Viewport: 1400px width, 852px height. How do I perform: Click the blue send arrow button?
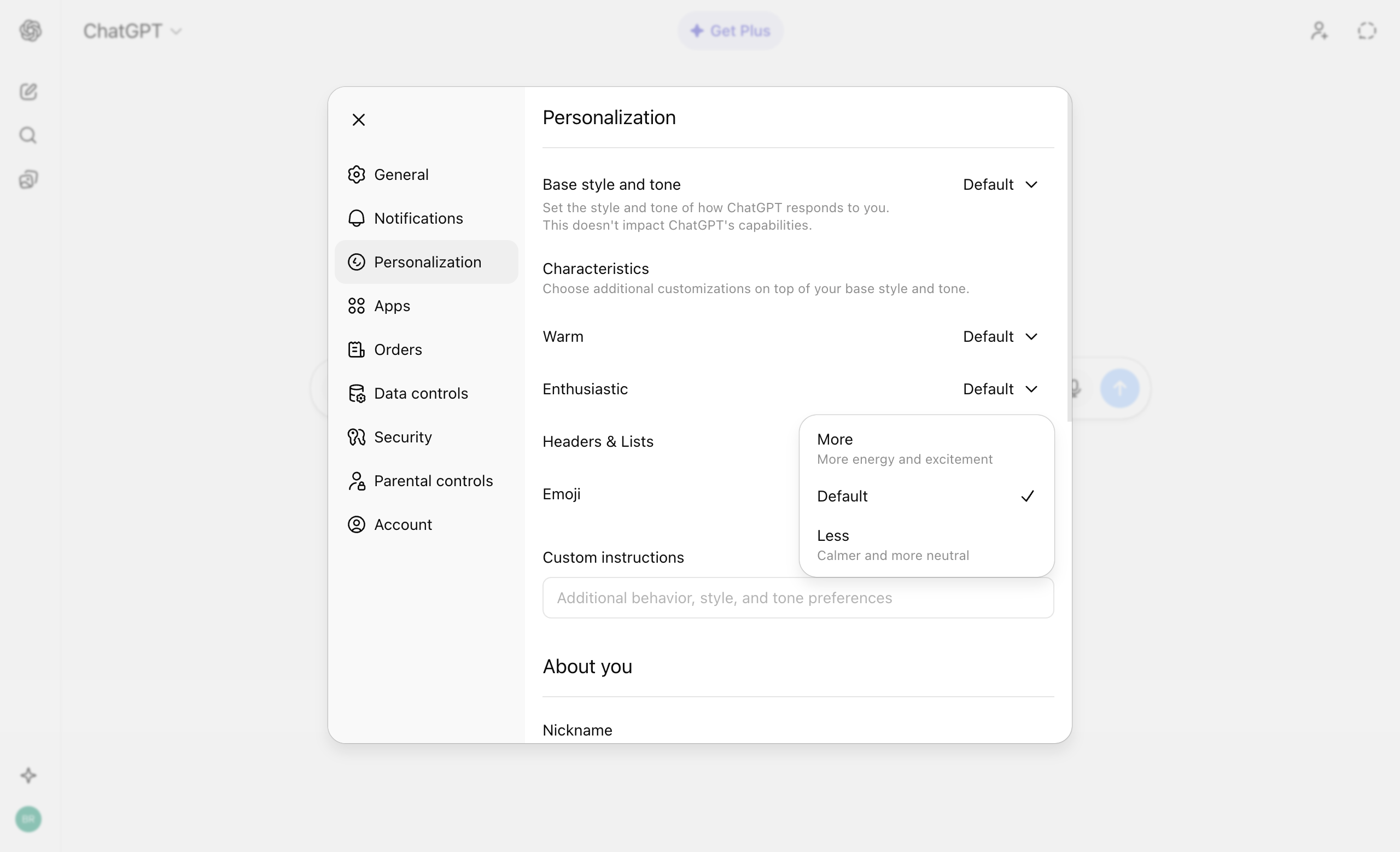(1119, 388)
